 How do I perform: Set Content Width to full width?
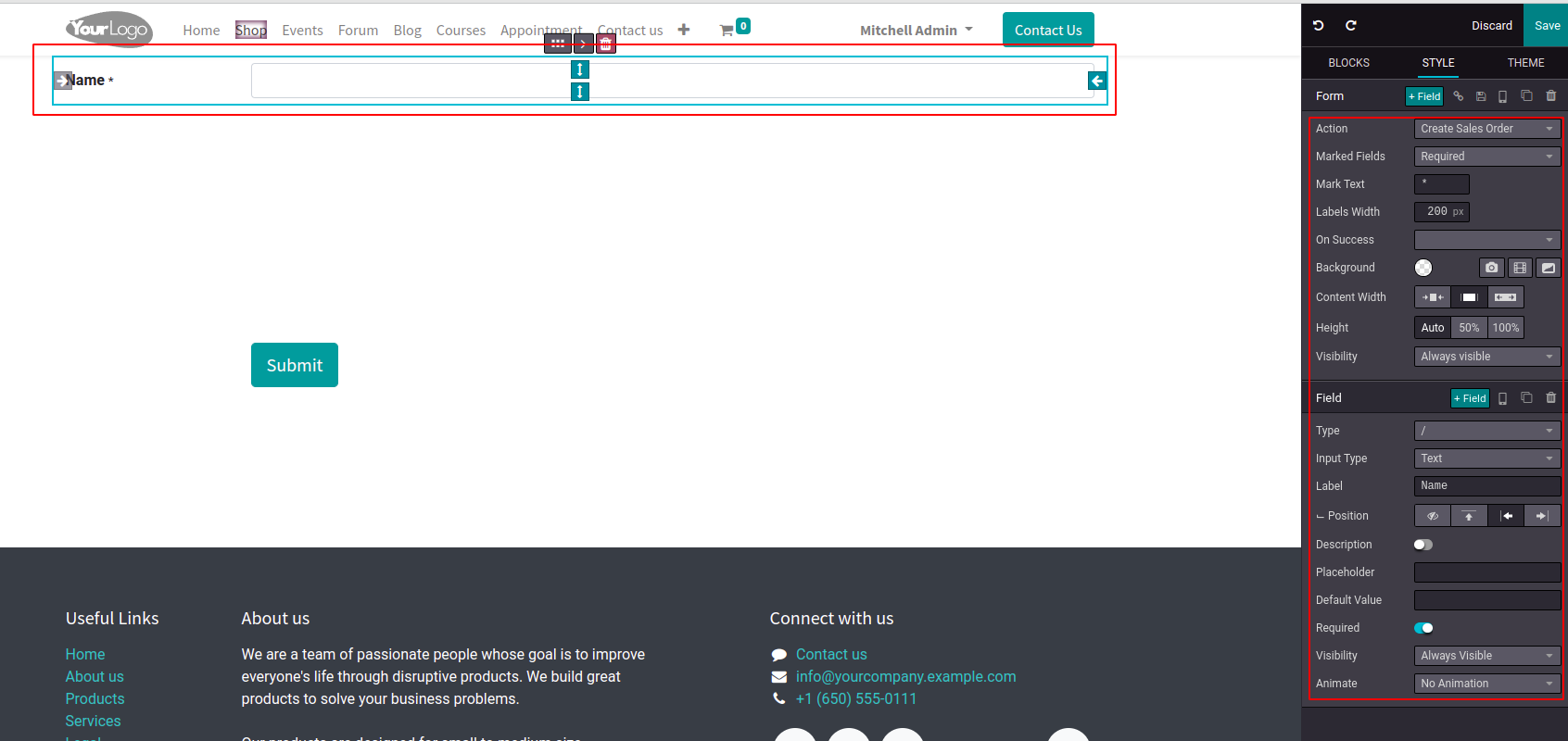(x=1506, y=297)
